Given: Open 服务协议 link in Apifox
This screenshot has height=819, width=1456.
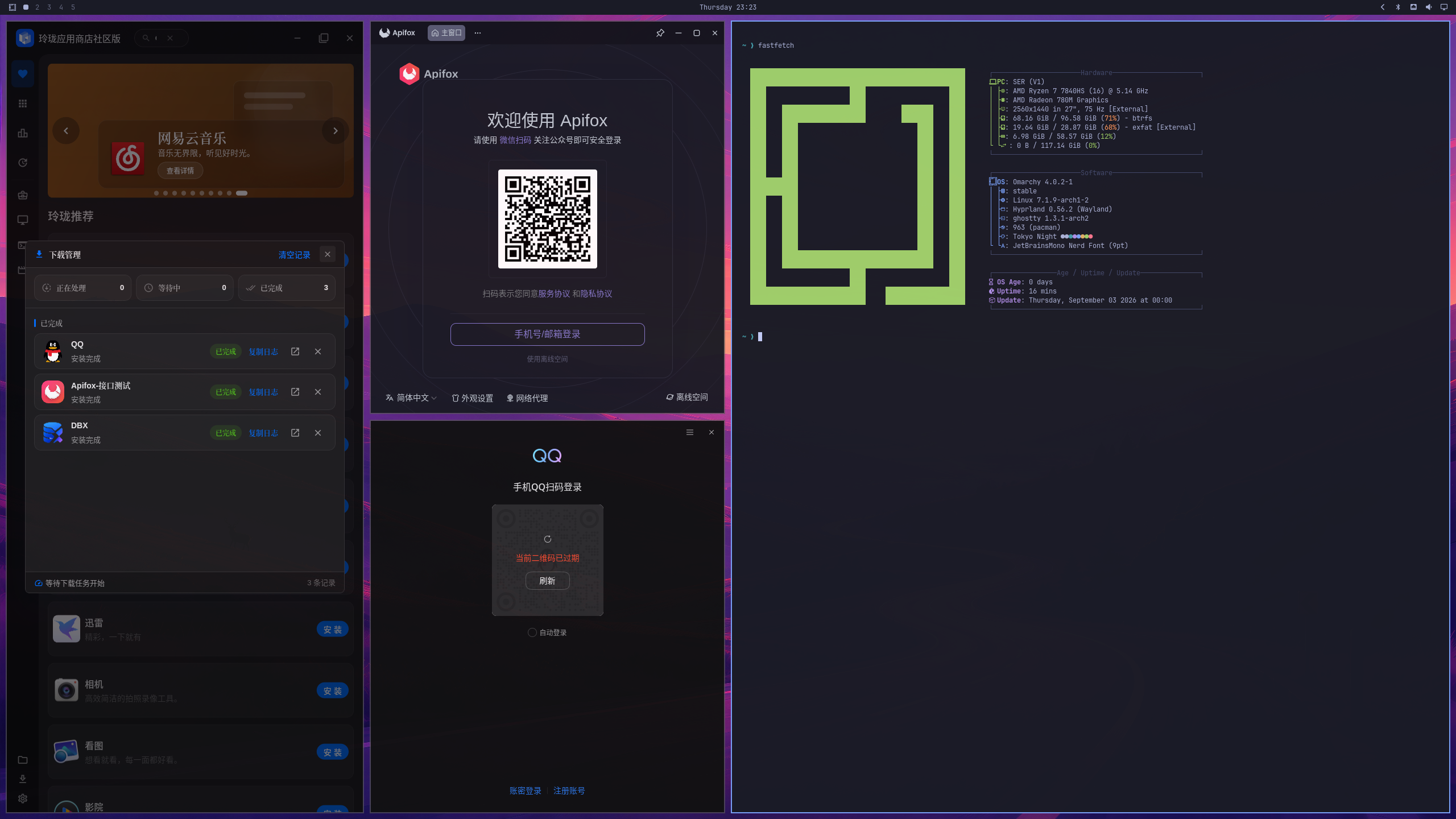Looking at the screenshot, I should (x=554, y=293).
